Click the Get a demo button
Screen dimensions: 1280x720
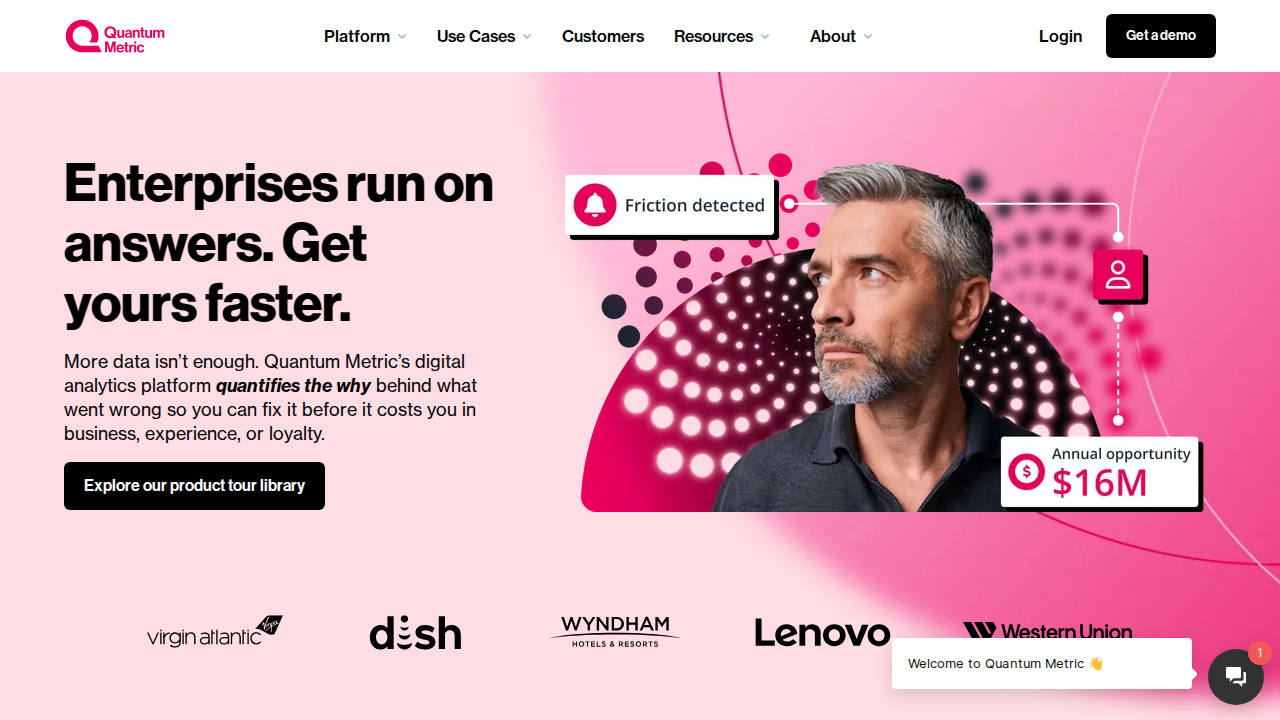1161,36
